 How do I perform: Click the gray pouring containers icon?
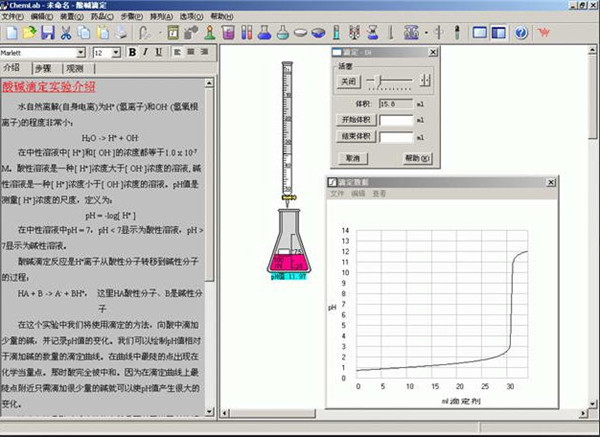(x=191, y=33)
